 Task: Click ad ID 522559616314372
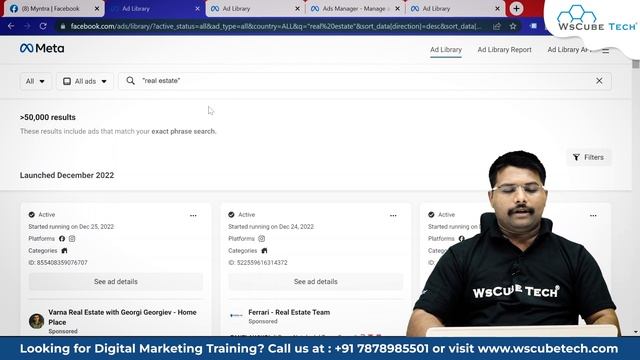click(258, 262)
